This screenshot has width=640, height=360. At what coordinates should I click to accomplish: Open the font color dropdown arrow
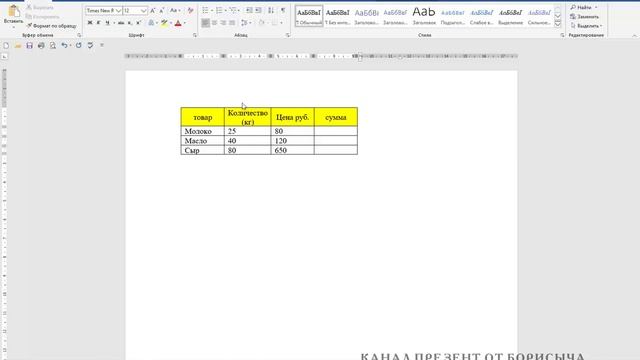185,23
